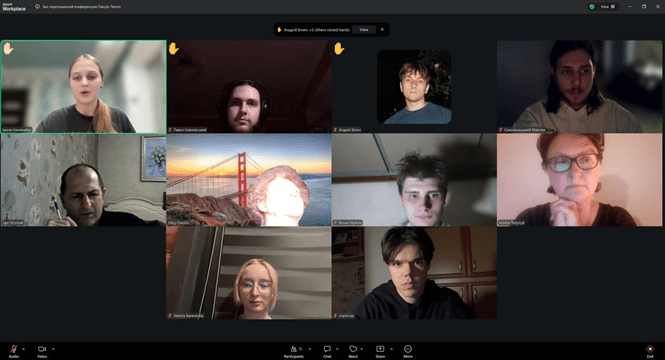Click Андрій's profile picture tile

(414, 87)
